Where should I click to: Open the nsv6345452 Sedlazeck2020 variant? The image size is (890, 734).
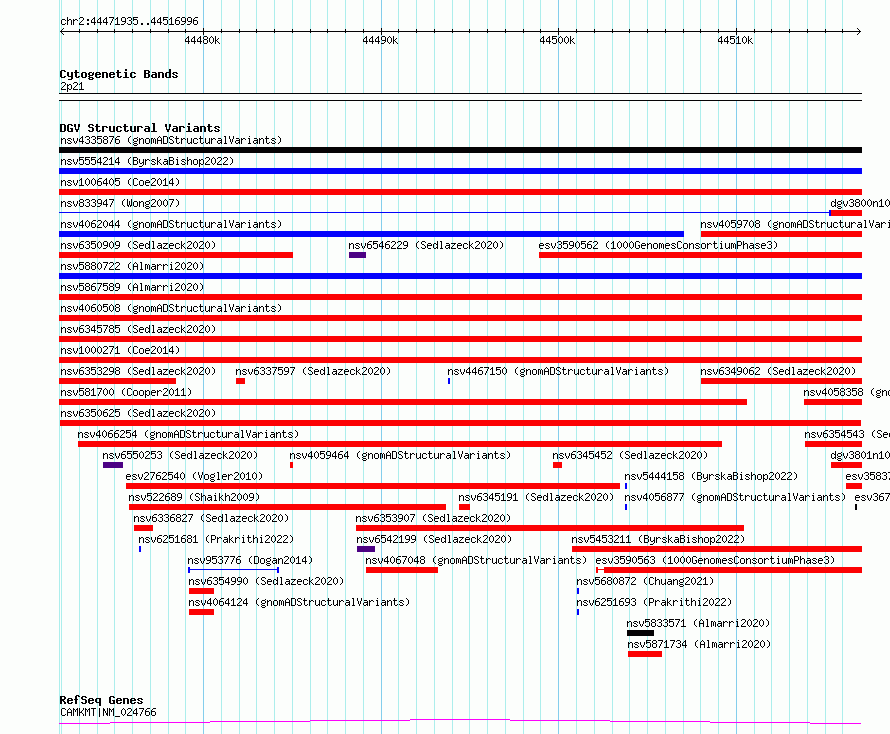pos(630,455)
